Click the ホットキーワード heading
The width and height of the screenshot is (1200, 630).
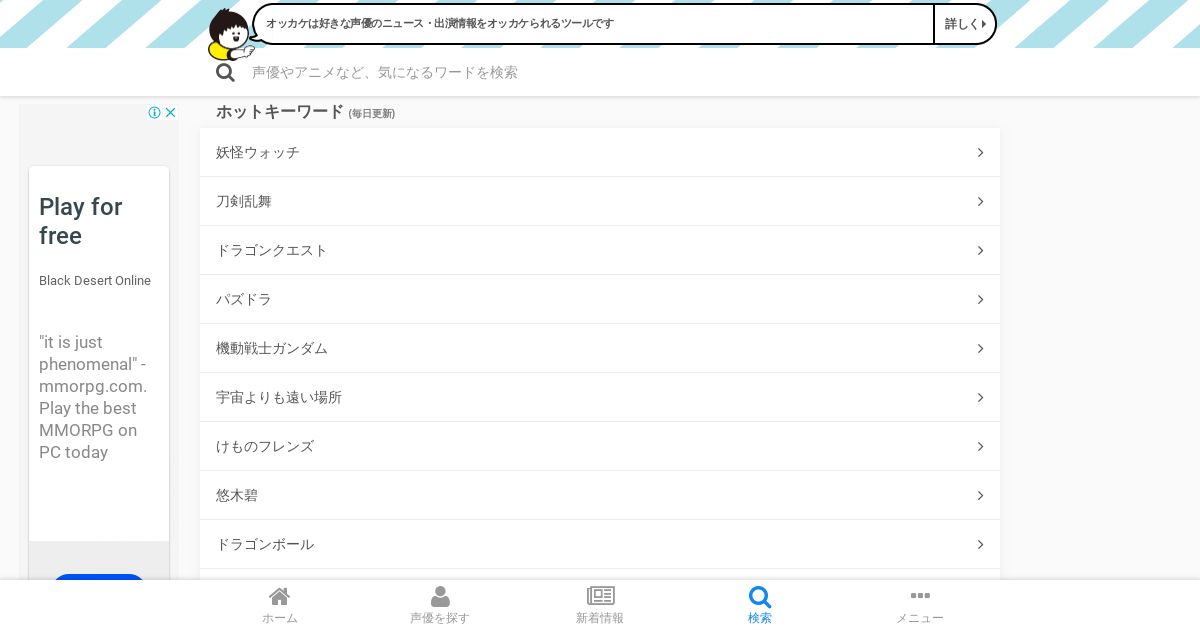pyautogui.click(x=280, y=112)
